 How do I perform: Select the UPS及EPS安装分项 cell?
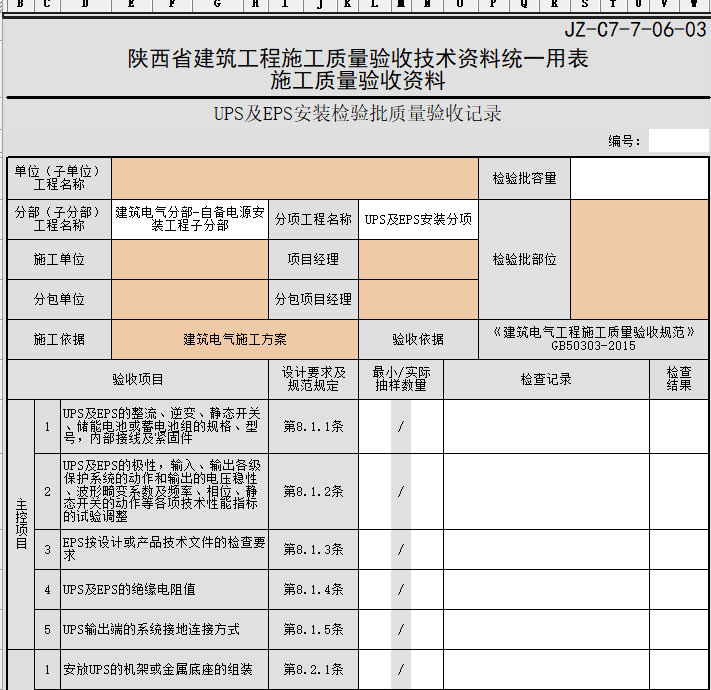click(418, 219)
